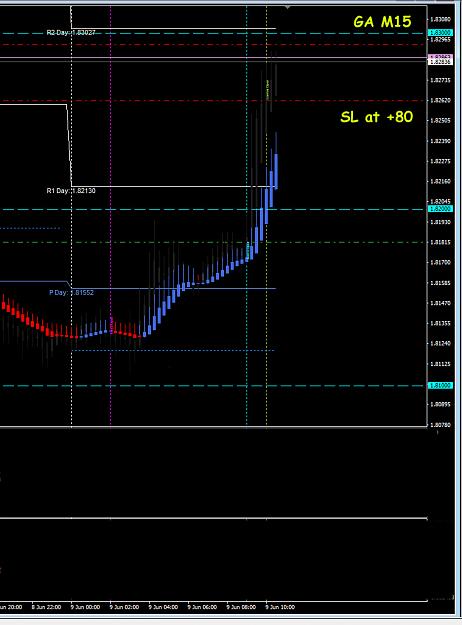The image size is (462, 625).
Task: Click the magenta dashed vertical session line
Action: click(110, 215)
